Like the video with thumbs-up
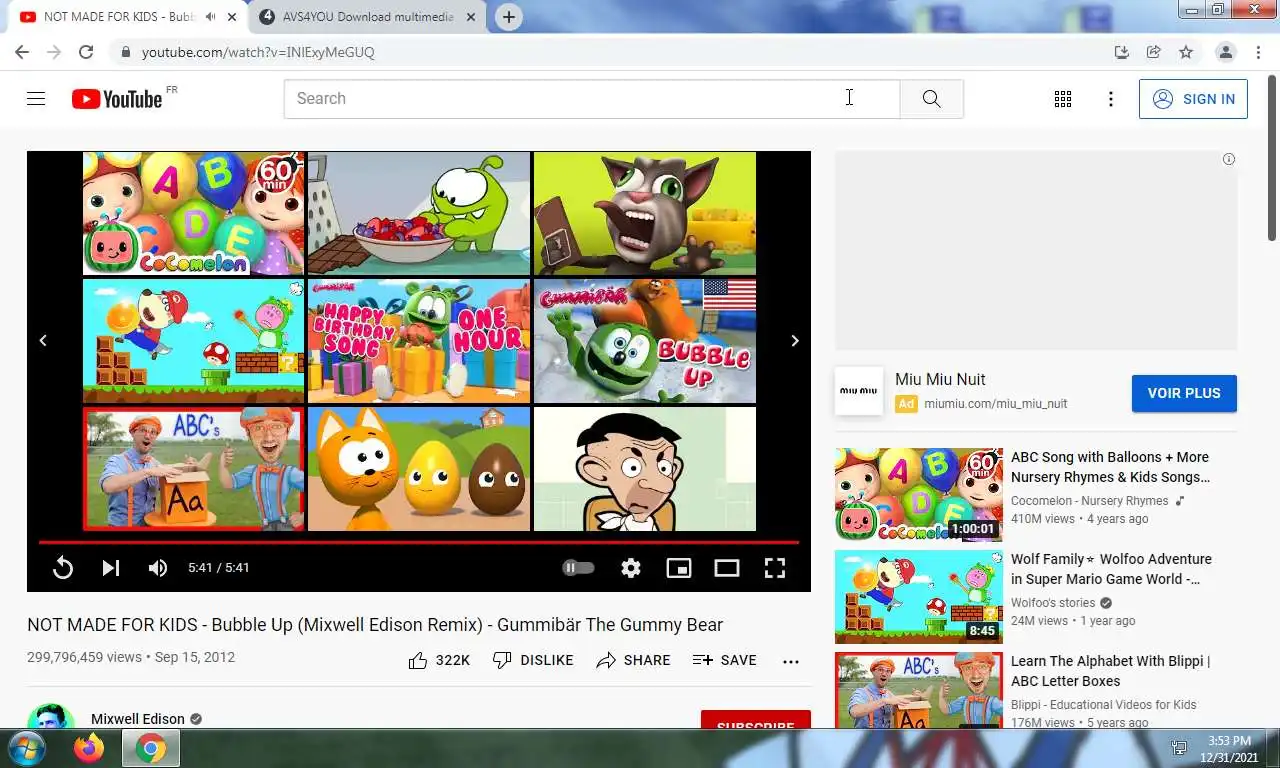 coord(438,660)
